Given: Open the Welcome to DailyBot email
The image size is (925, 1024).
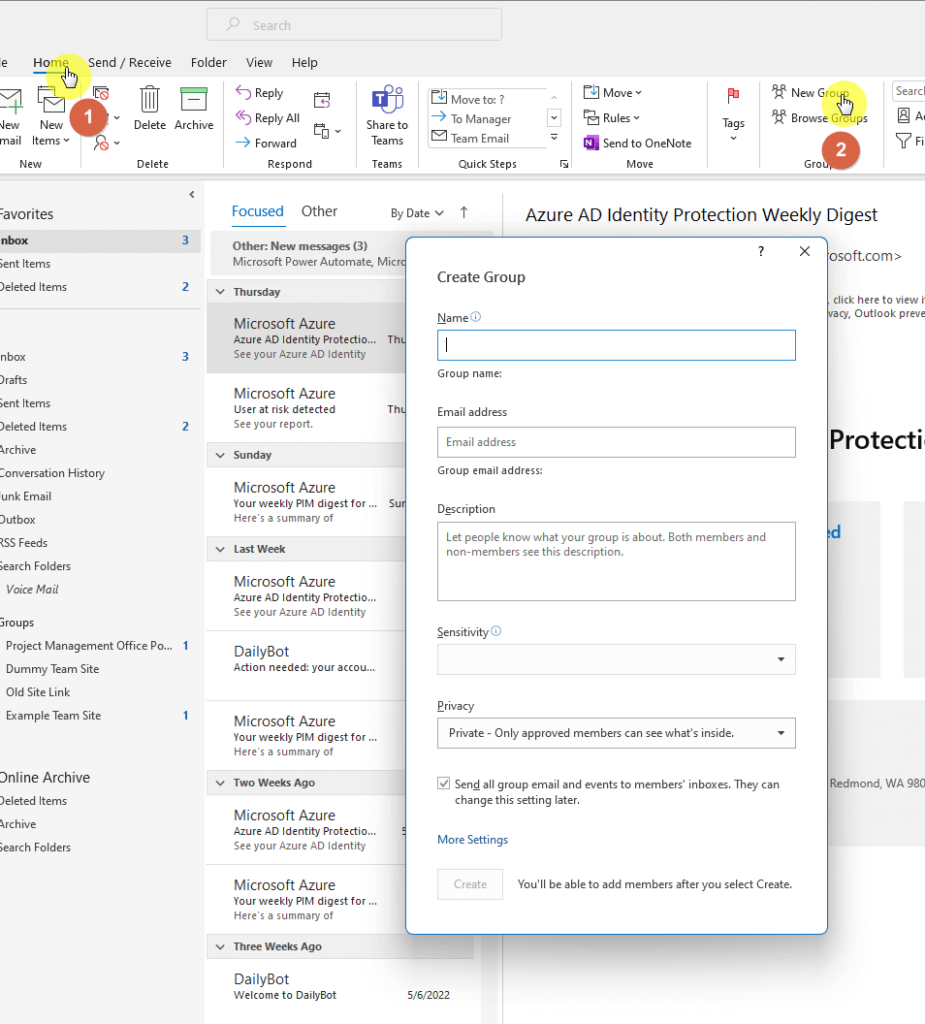Looking at the screenshot, I should [x=340, y=986].
